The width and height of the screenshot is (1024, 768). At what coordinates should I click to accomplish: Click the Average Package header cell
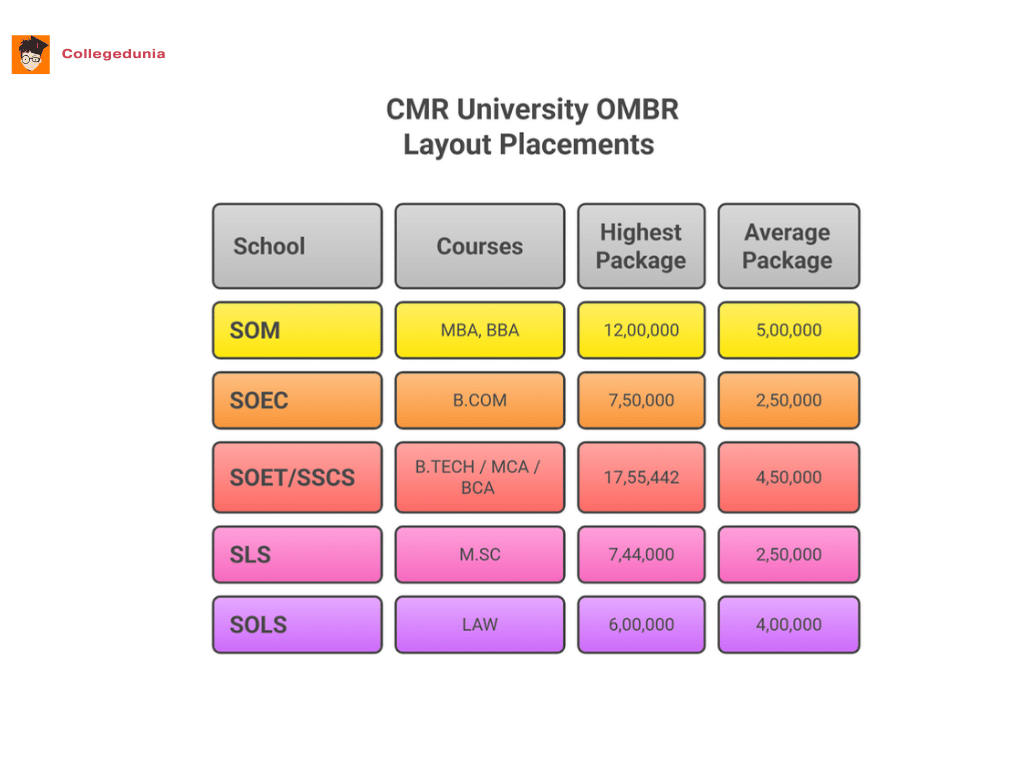788,246
